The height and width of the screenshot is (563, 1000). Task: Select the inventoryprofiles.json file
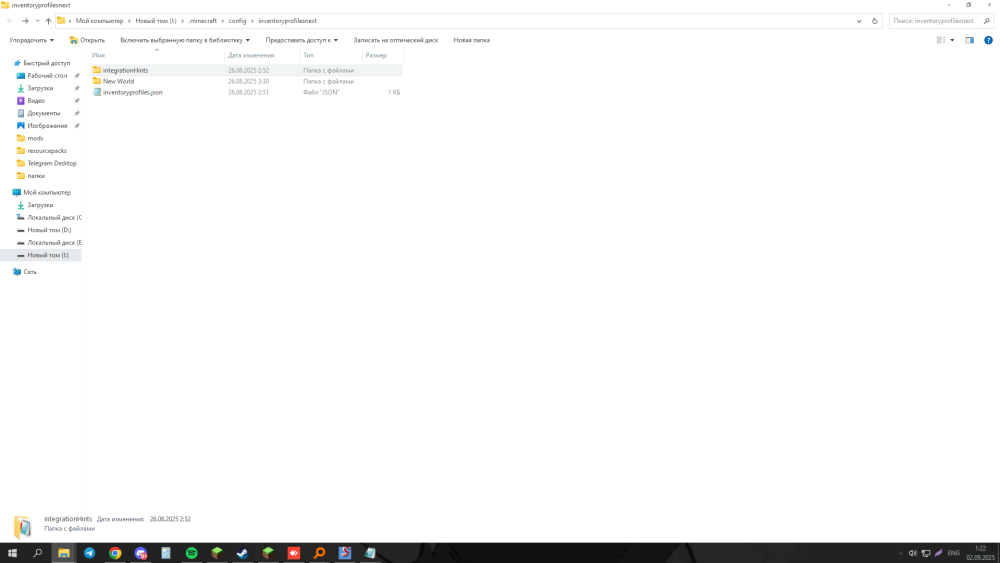246,92
